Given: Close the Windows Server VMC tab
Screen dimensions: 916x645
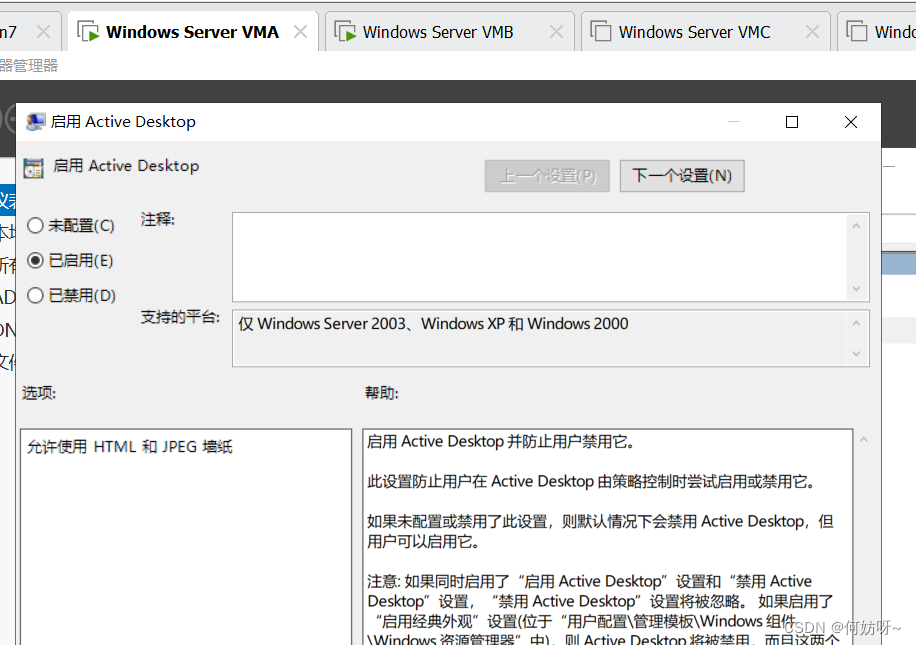Looking at the screenshot, I should point(812,32).
